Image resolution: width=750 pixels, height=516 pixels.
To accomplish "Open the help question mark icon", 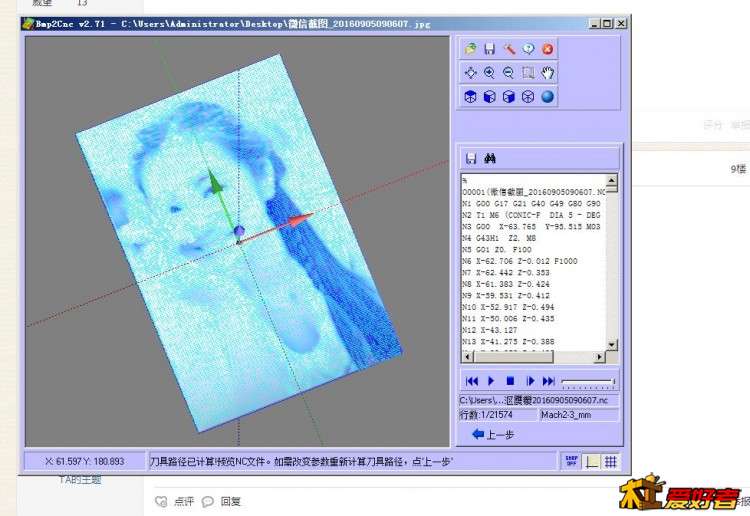I will [528, 48].
